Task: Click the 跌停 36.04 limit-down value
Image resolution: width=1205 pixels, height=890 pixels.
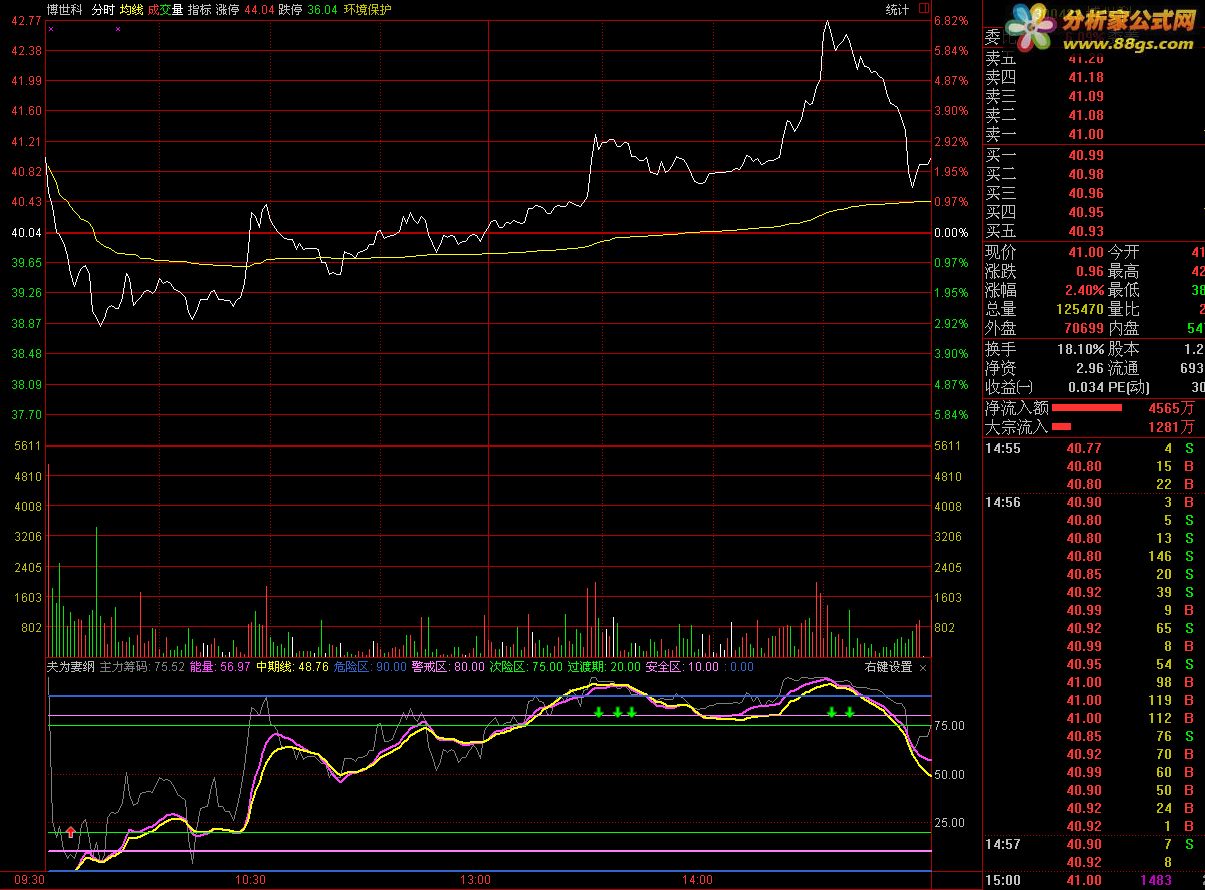Action: [308, 9]
